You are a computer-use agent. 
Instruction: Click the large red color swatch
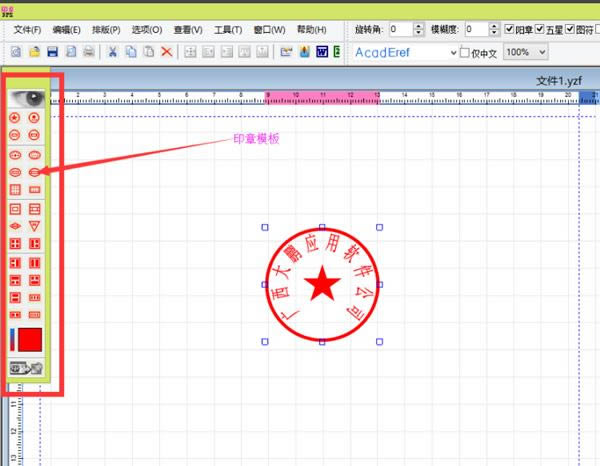pos(30,339)
